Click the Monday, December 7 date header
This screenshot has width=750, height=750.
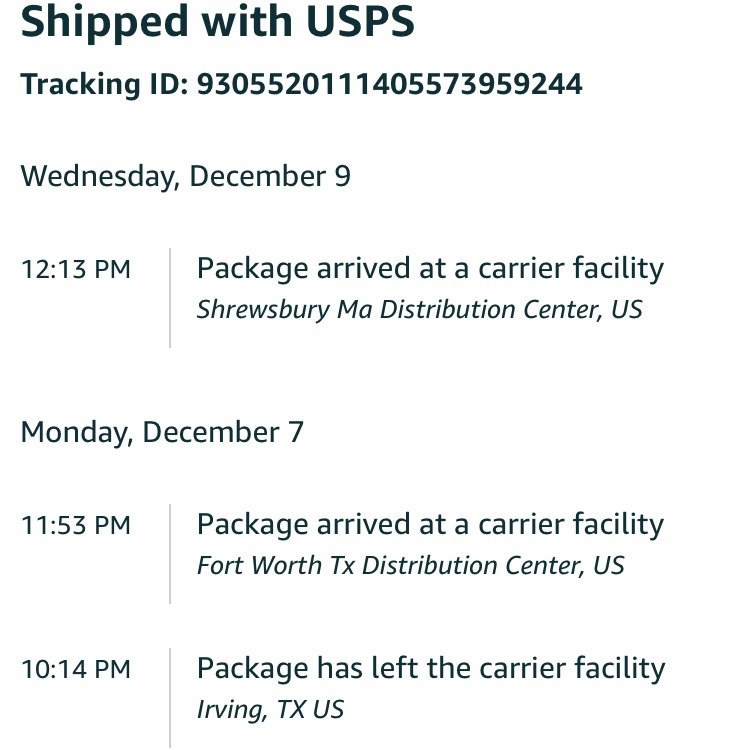tap(162, 432)
